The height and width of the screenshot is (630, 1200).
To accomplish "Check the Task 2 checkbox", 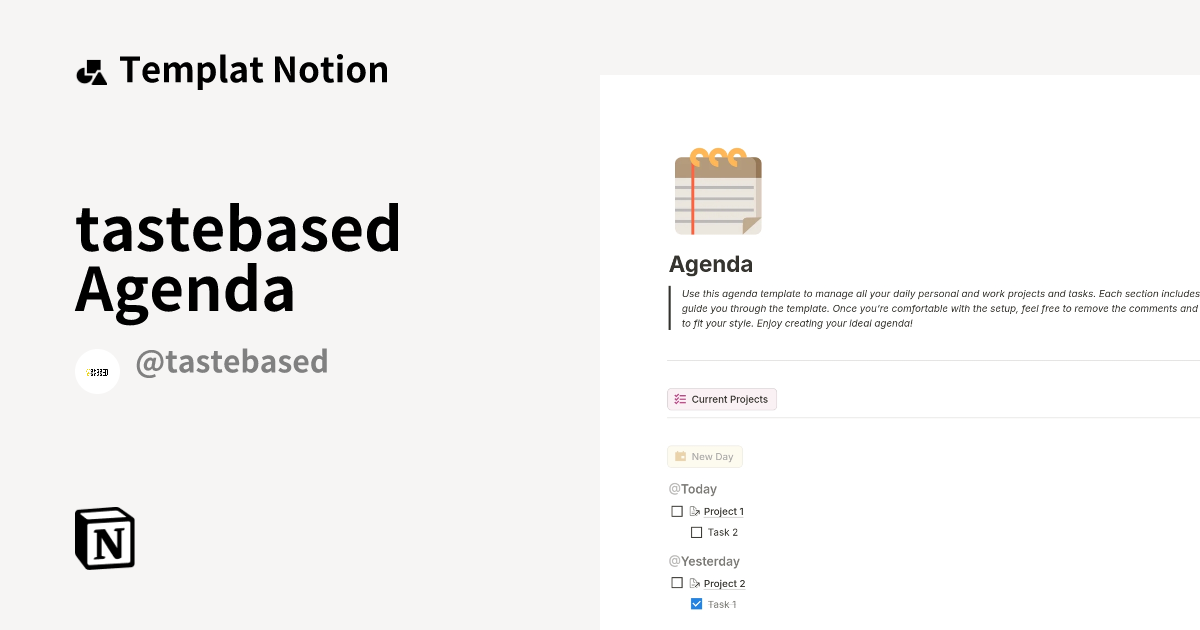I will coord(696,532).
